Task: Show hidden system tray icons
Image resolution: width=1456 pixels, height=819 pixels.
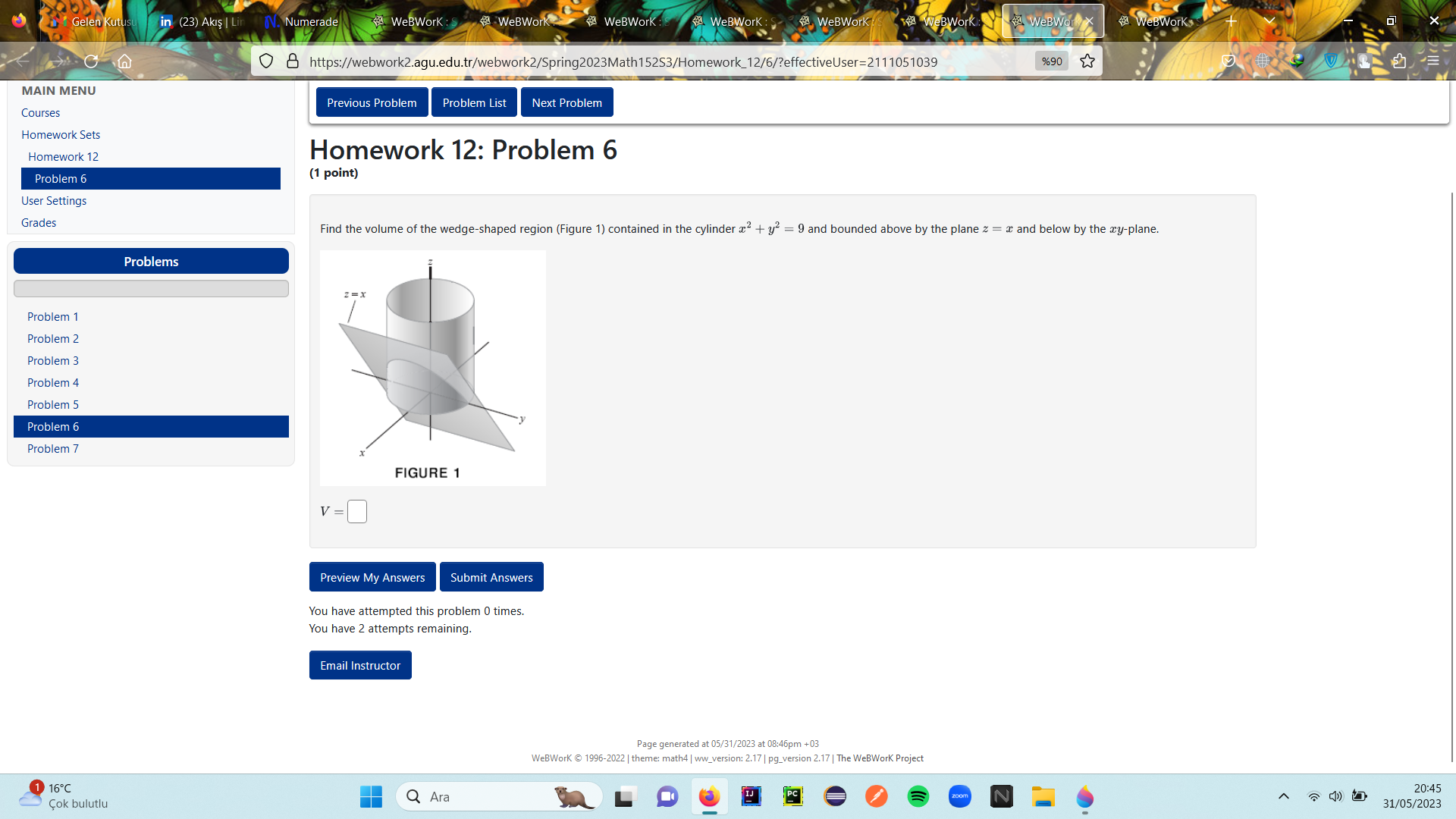Action: [x=1285, y=796]
